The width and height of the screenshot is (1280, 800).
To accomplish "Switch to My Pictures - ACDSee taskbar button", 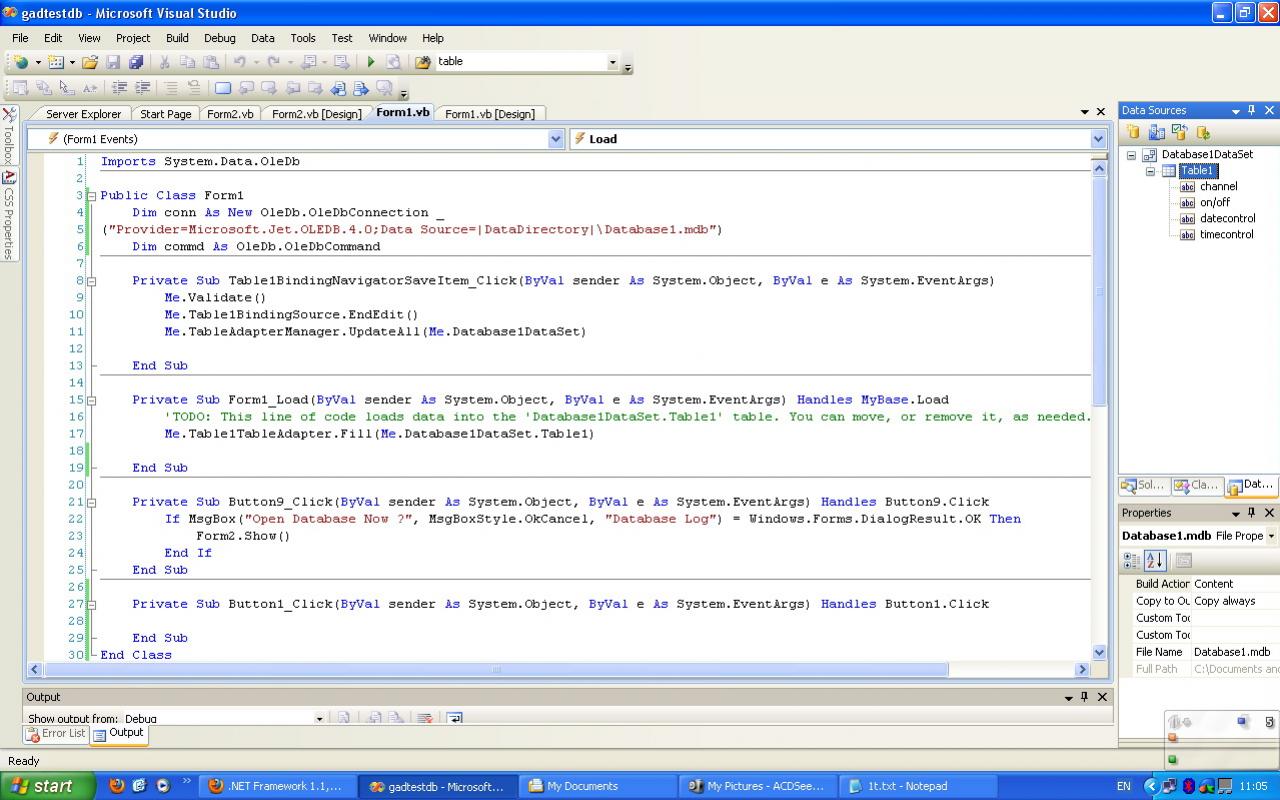I will click(758, 786).
